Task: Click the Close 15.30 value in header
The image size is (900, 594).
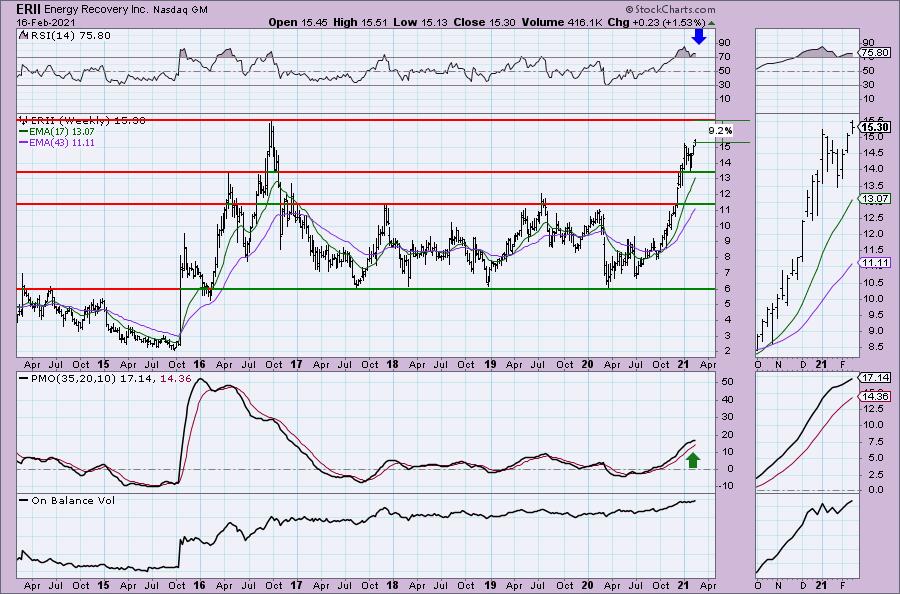Action: pos(484,22)
